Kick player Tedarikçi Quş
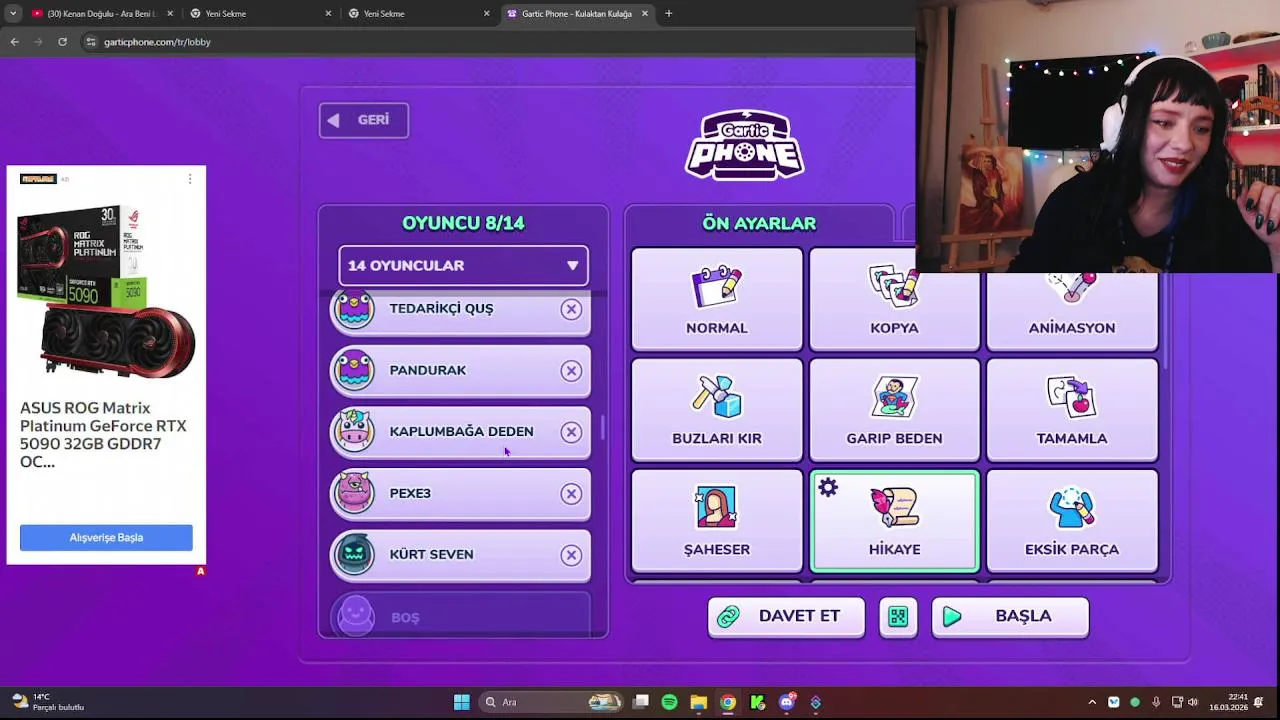 (571, 309)
